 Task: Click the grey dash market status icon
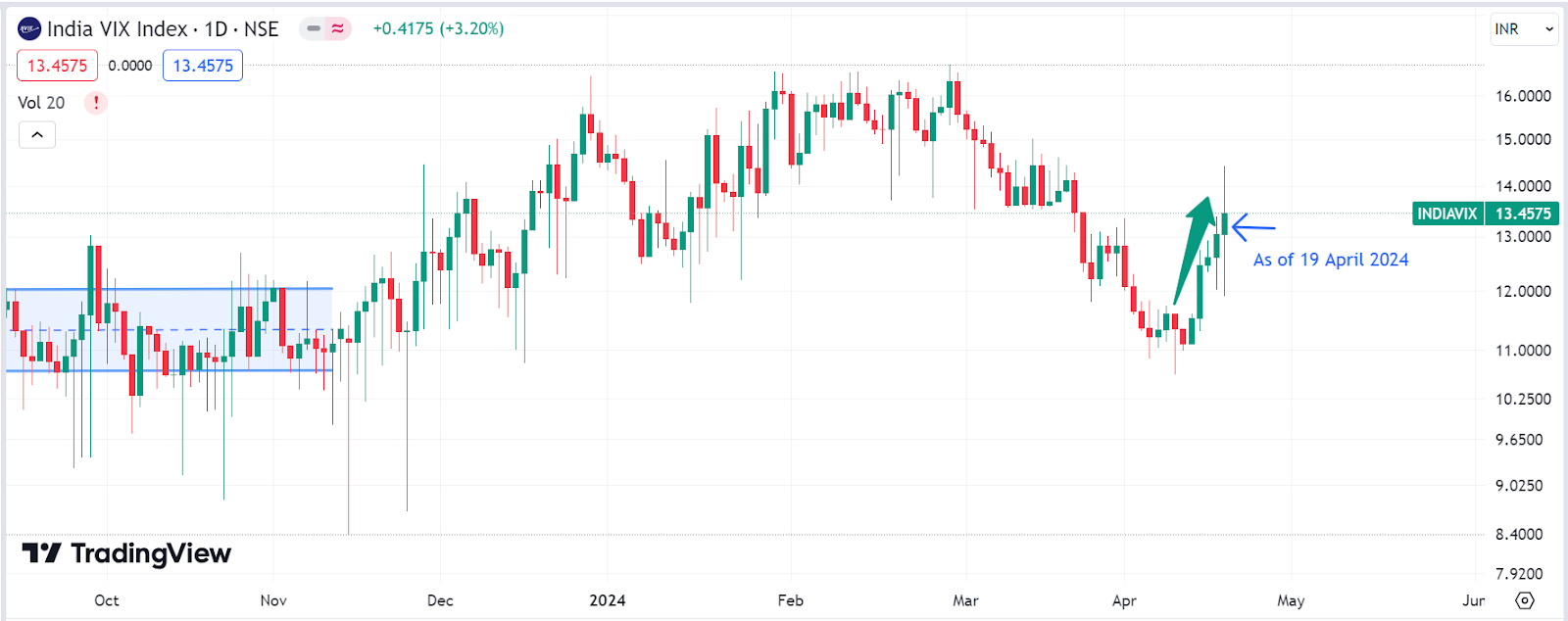coord(314,28)
